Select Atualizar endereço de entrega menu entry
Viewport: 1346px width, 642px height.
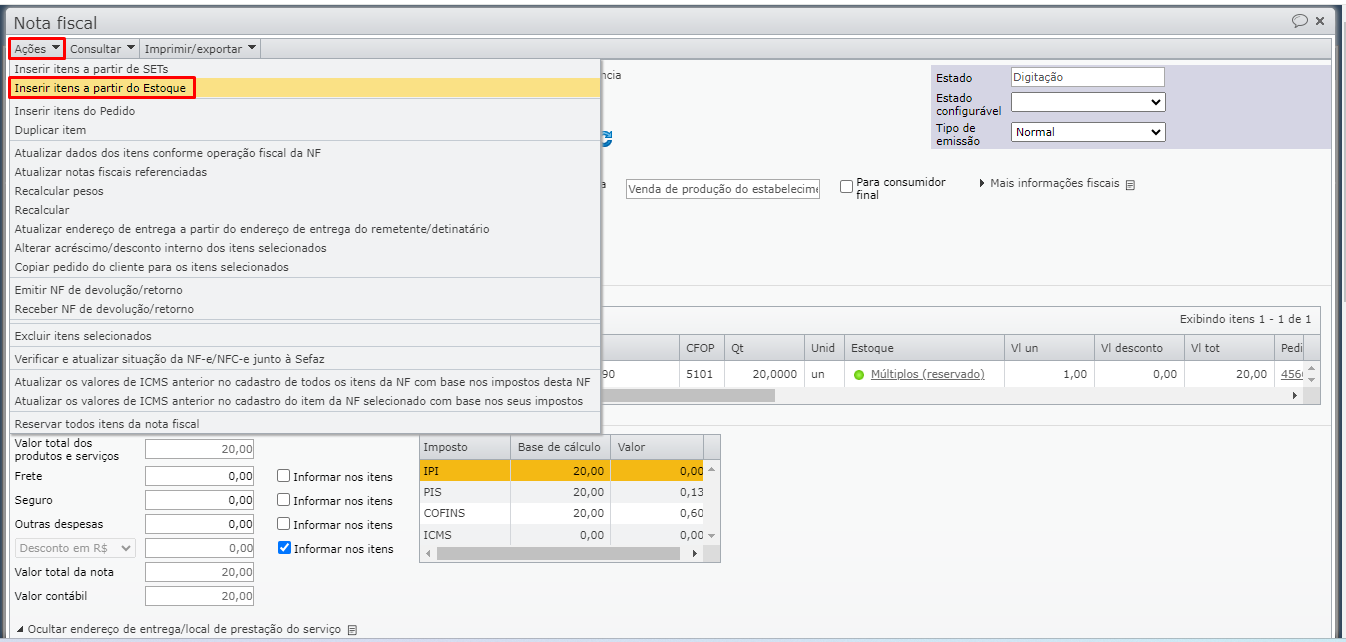tap(305, 229)
